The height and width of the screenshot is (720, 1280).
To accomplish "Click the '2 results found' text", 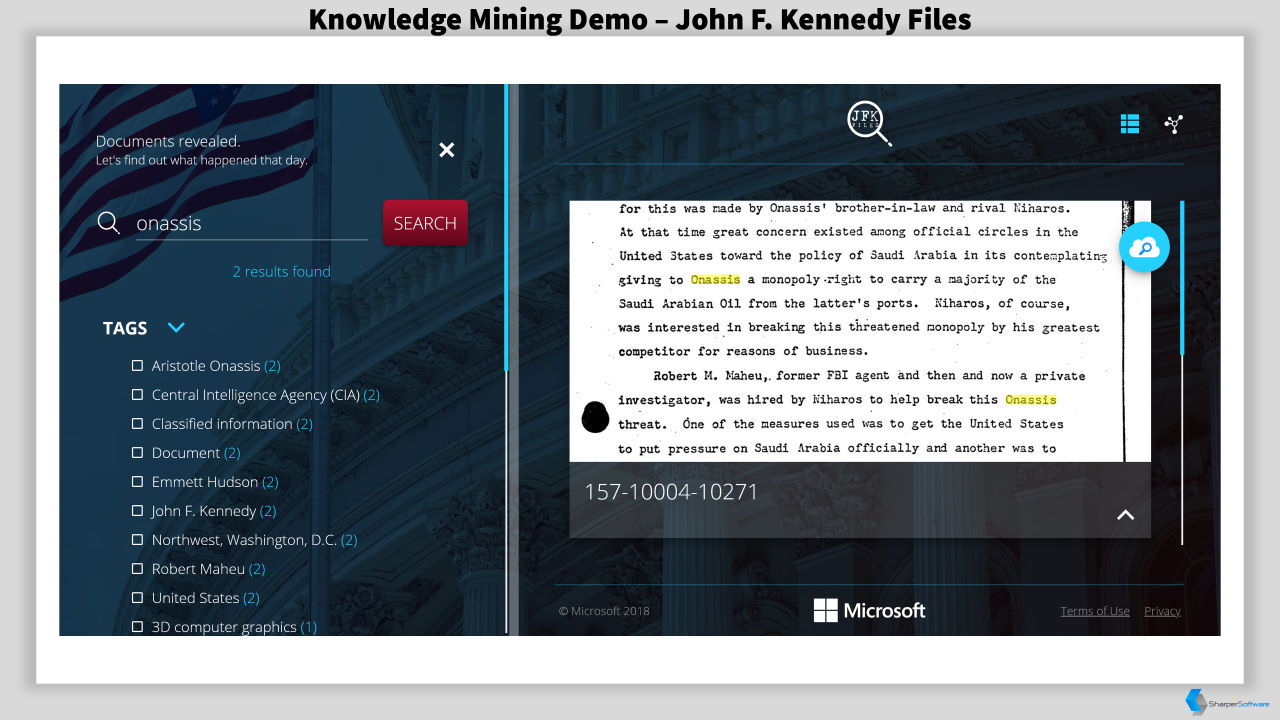I will tap(281, 272).
